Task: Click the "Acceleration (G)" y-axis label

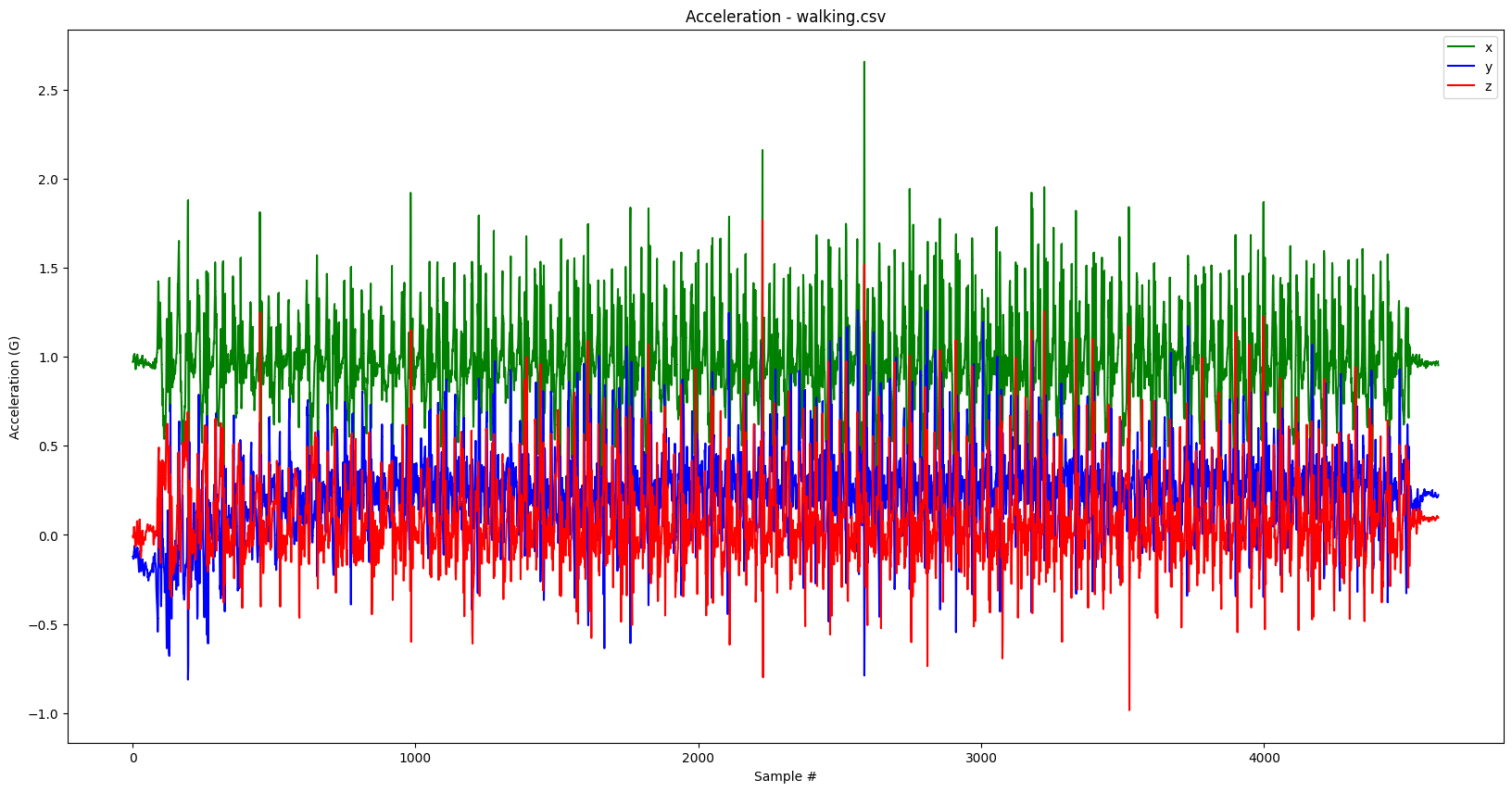Action: click(x=14, y=387)
